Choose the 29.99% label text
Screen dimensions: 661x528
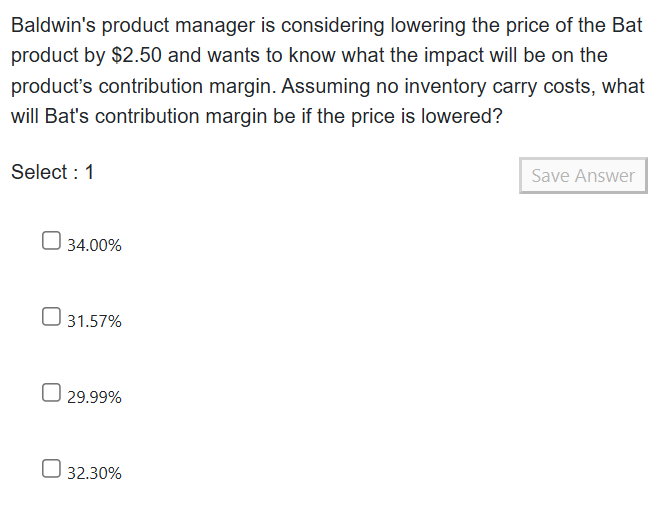(x=94, y=397)
